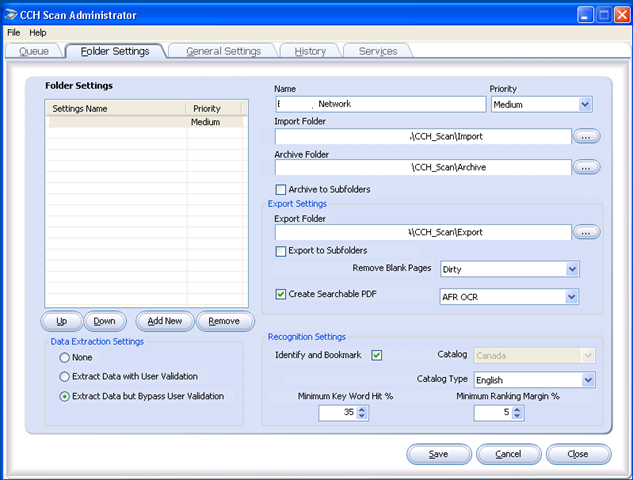Save the folder settings
The width and height of the screenshot is (633, 480).
(x=439, y=454)
